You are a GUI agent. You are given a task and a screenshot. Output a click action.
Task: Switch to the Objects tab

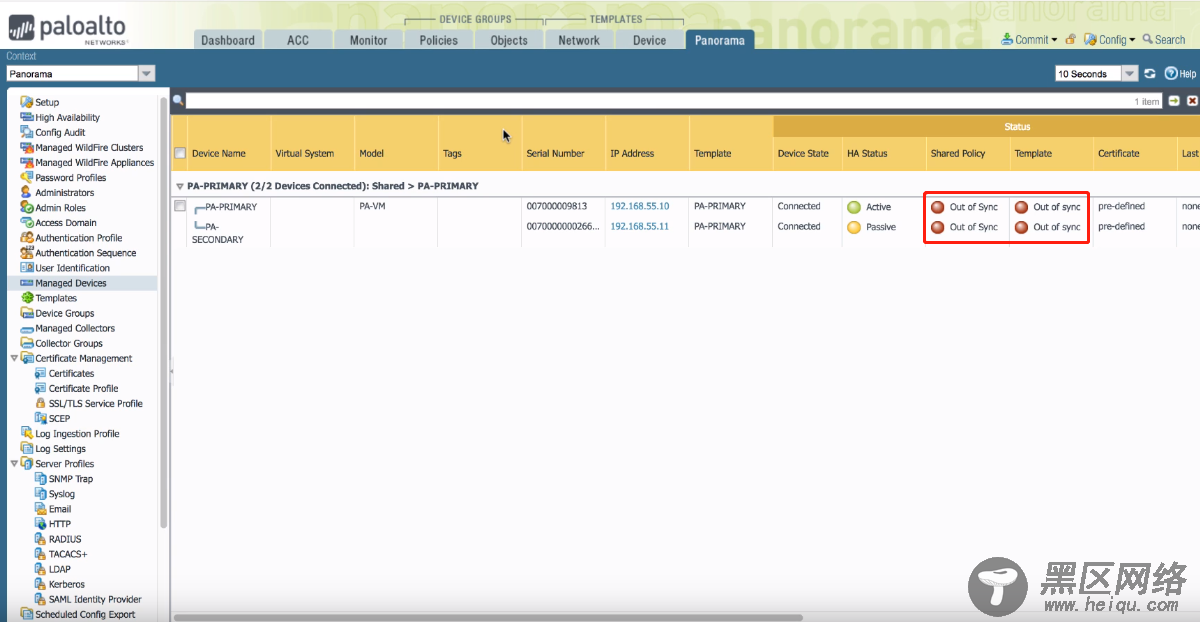point(509,40)
